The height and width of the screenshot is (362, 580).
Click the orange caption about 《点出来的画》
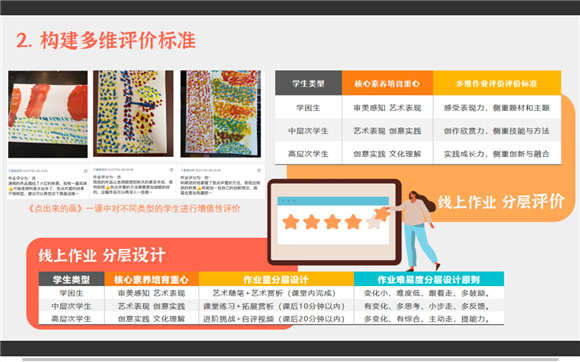click(134, 209)
